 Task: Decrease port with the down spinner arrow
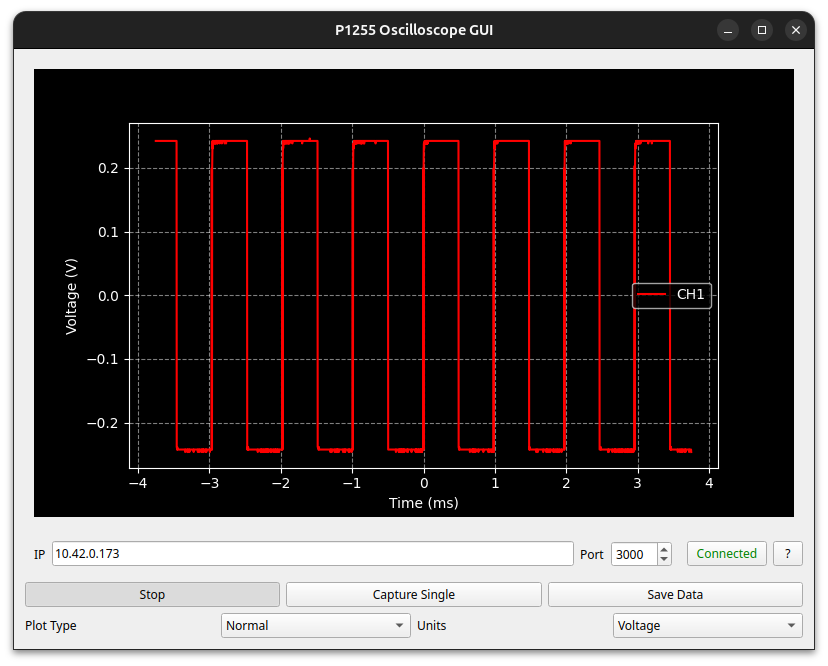pyautogui.click(x=664, y=559)
